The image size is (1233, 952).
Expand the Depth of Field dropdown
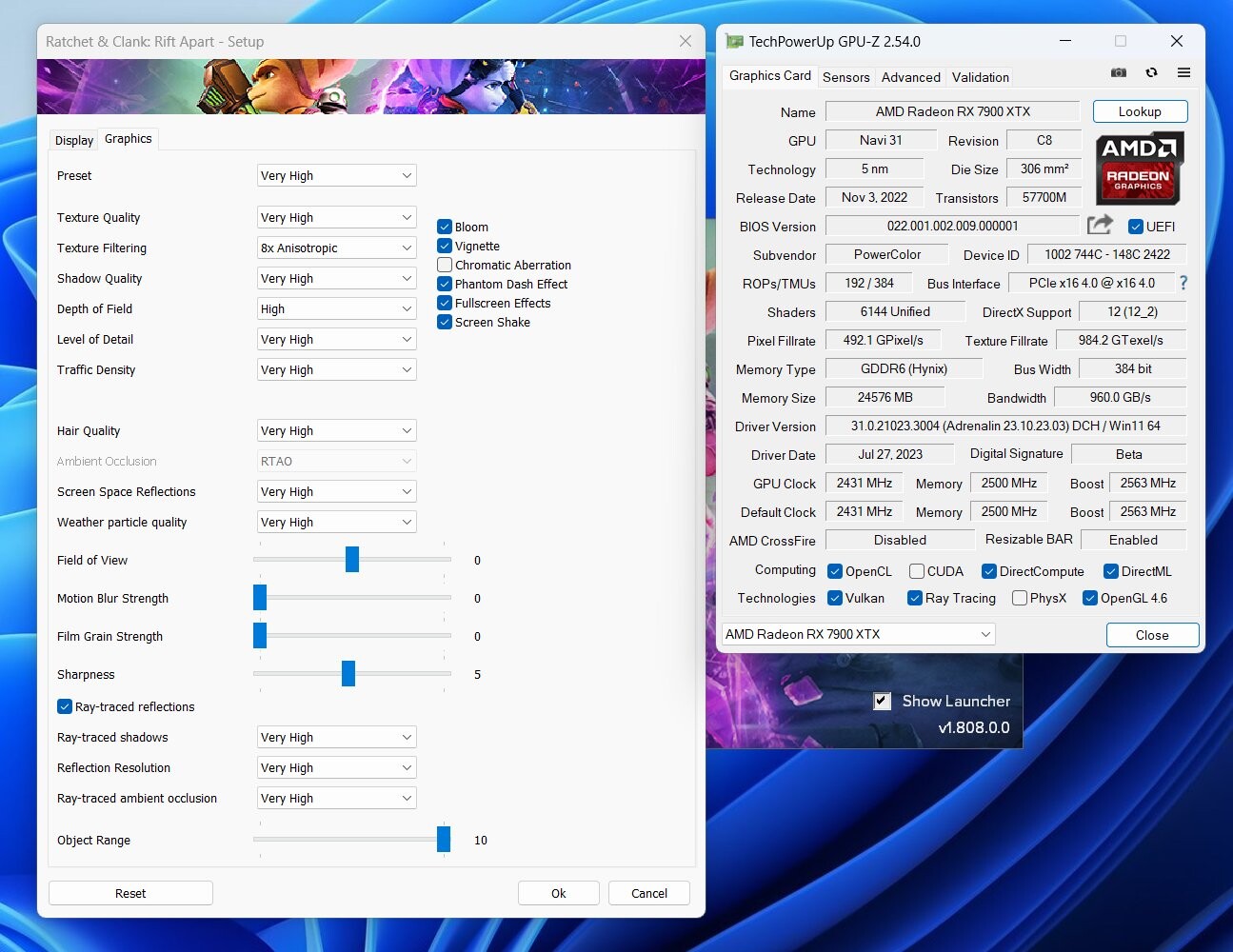(337, 308)
